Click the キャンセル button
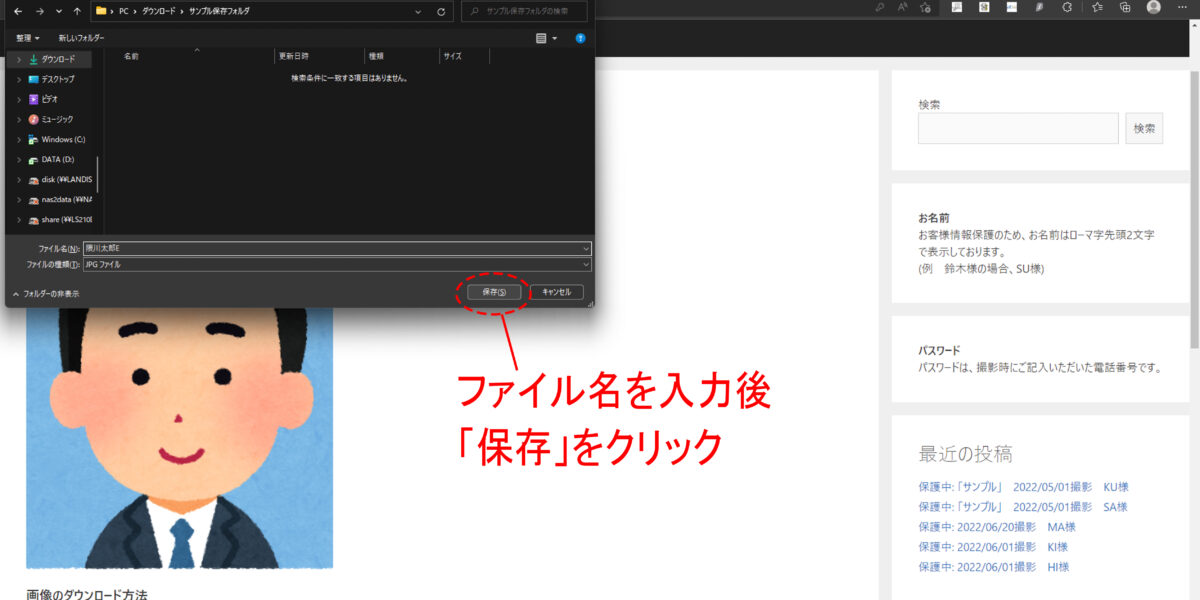This screenshot has height=600, width=1200. (556, 291)
